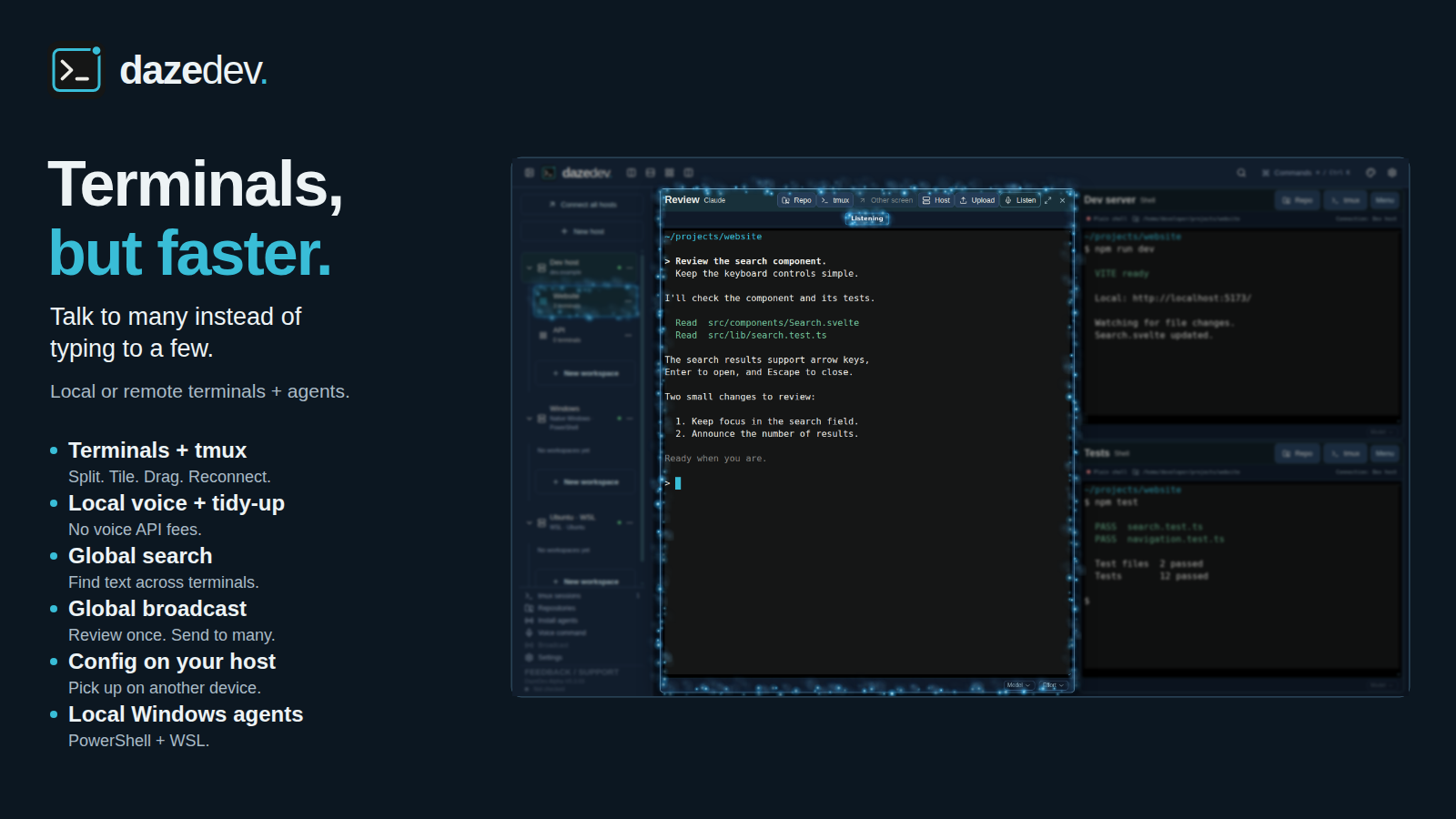Collapse the Windows host chevron
Image resolution: width=1456 pixels, height=819 pixels.
tap(530, 419)
